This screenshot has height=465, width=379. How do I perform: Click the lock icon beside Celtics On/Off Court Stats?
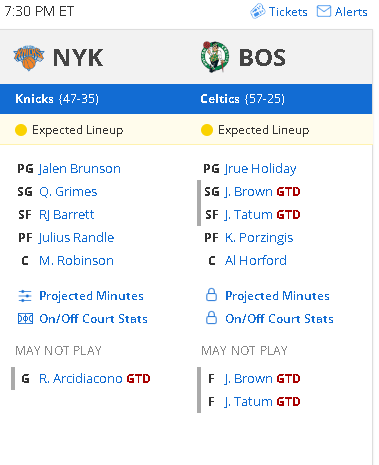211,318
